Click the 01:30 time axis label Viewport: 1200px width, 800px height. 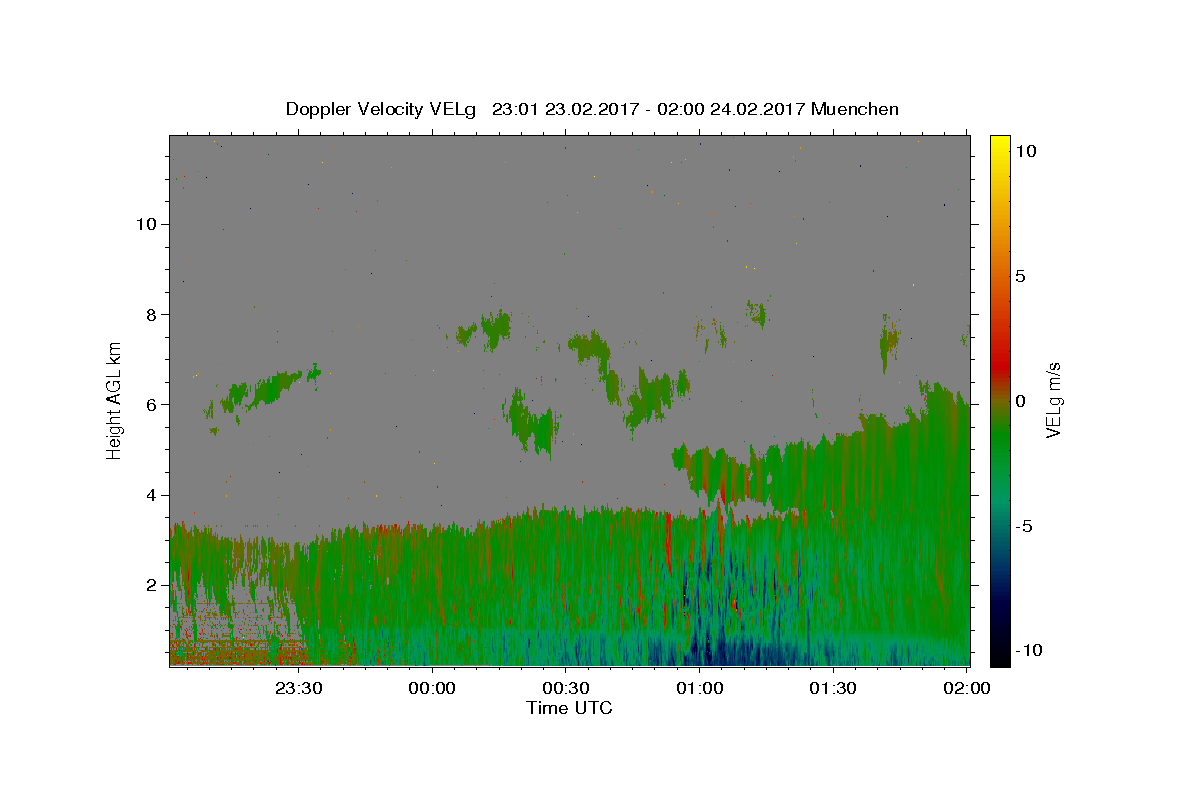point(833,688)
